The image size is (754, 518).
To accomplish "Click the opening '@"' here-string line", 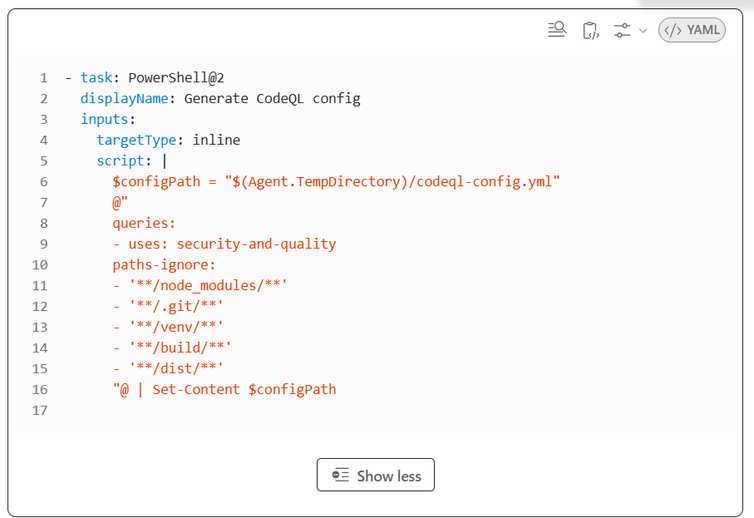I will [x=120, y=202].
